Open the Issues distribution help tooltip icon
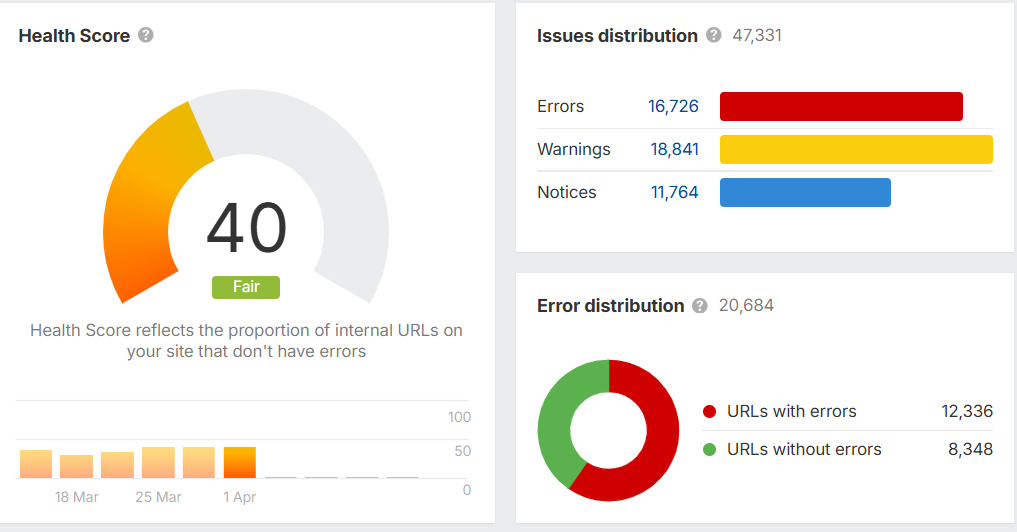This screenshot has height=532, width=1017. [x=713, y=36]
